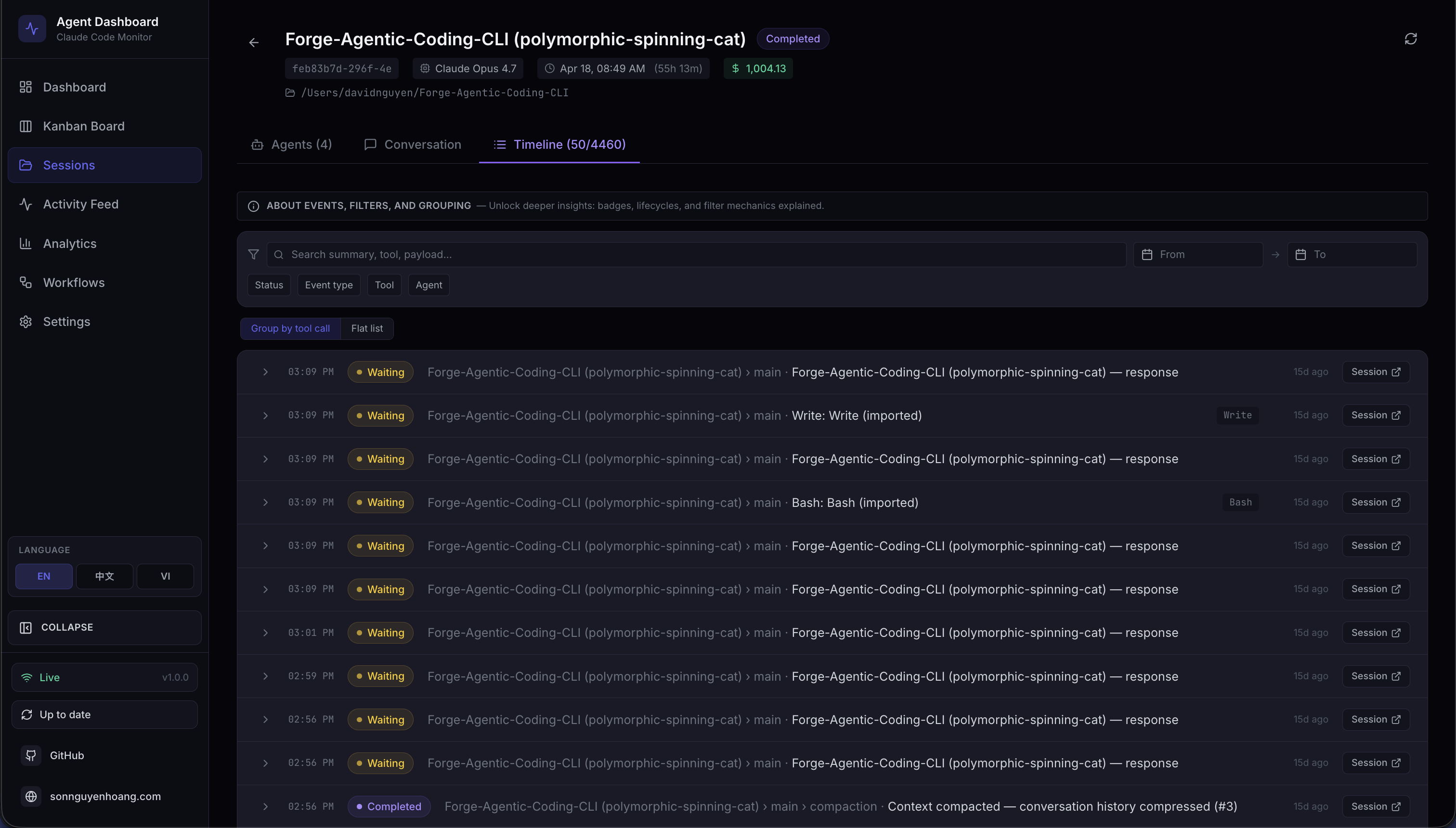The image size is (1456, 828).
Task: Select 中文 language
Action: [104, 576]
